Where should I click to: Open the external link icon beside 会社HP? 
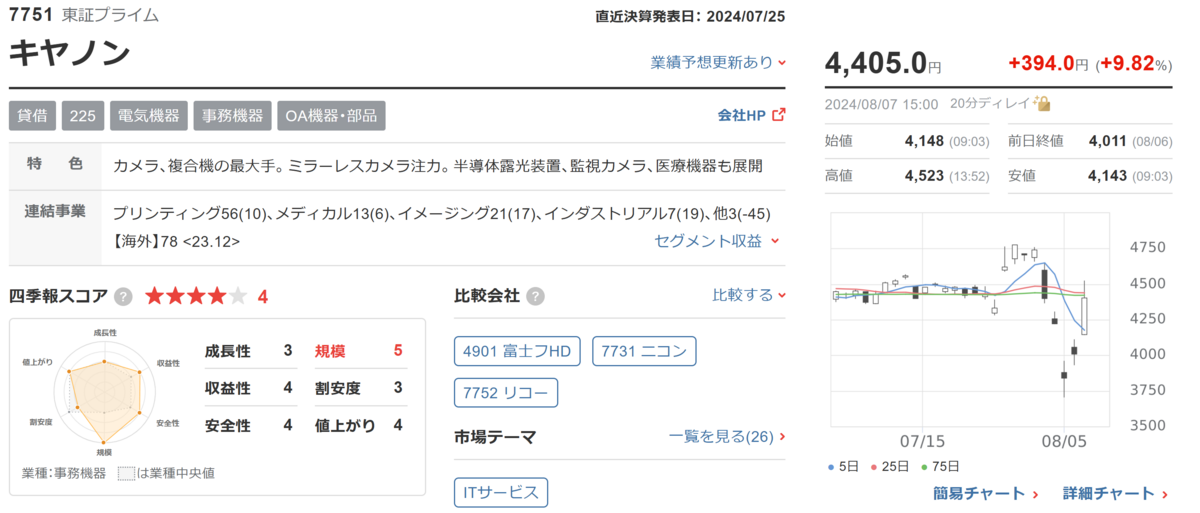(x=779, y=115)
